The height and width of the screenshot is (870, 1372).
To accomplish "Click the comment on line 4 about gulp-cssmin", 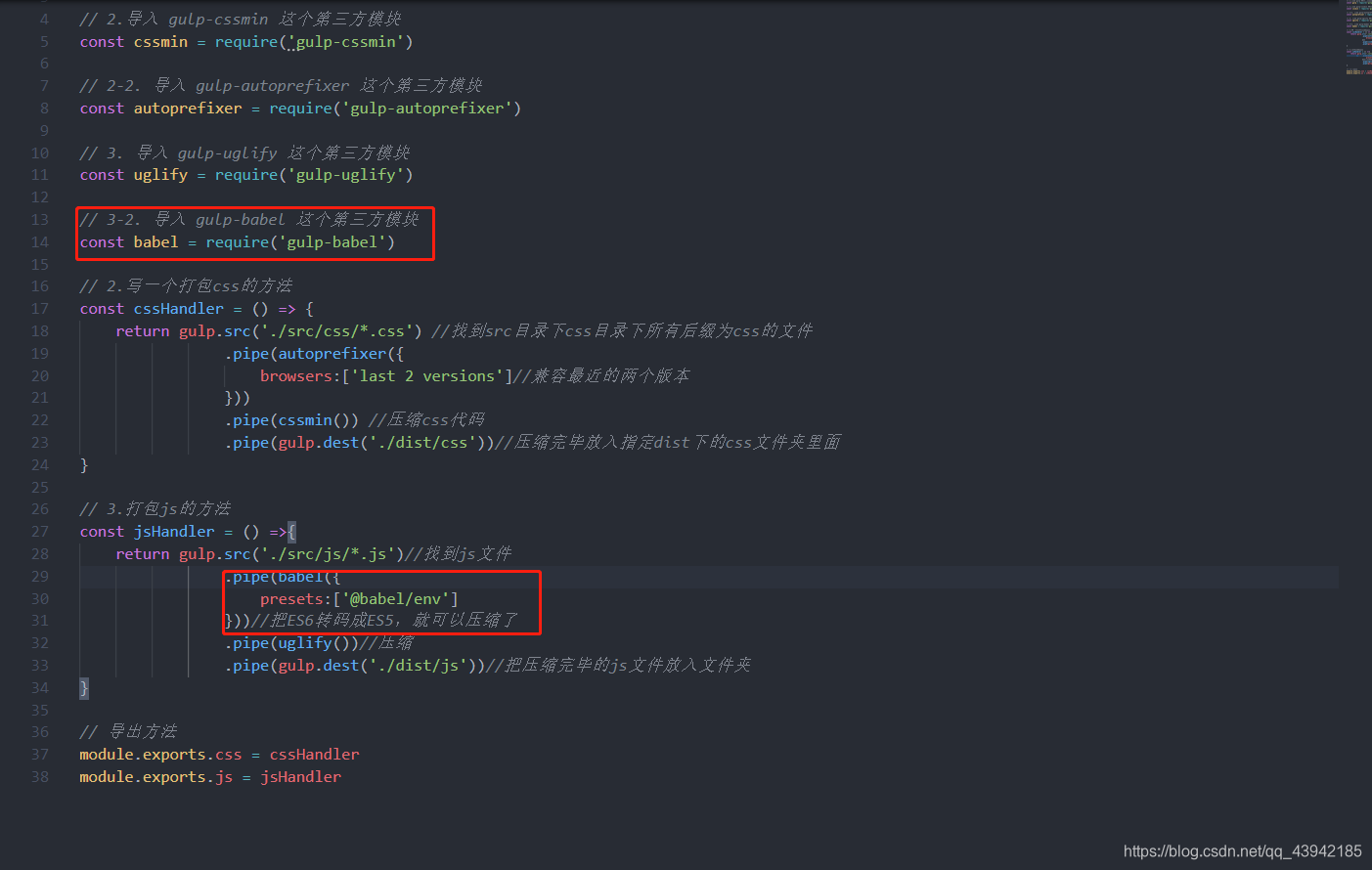I will pos(241,20).
